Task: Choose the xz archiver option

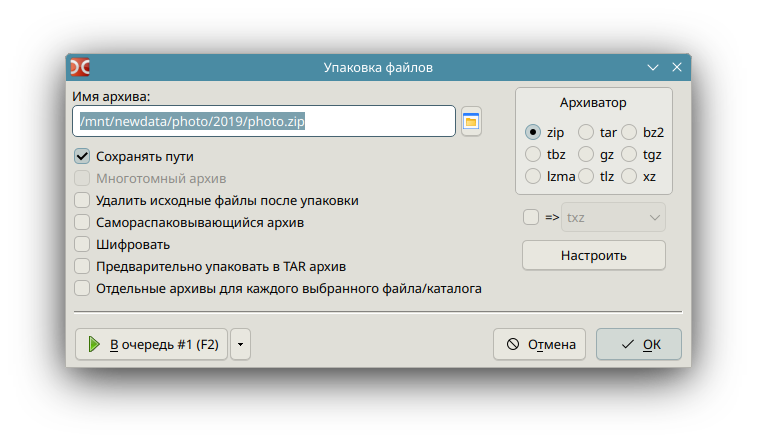Action: [x=629, y=177]
